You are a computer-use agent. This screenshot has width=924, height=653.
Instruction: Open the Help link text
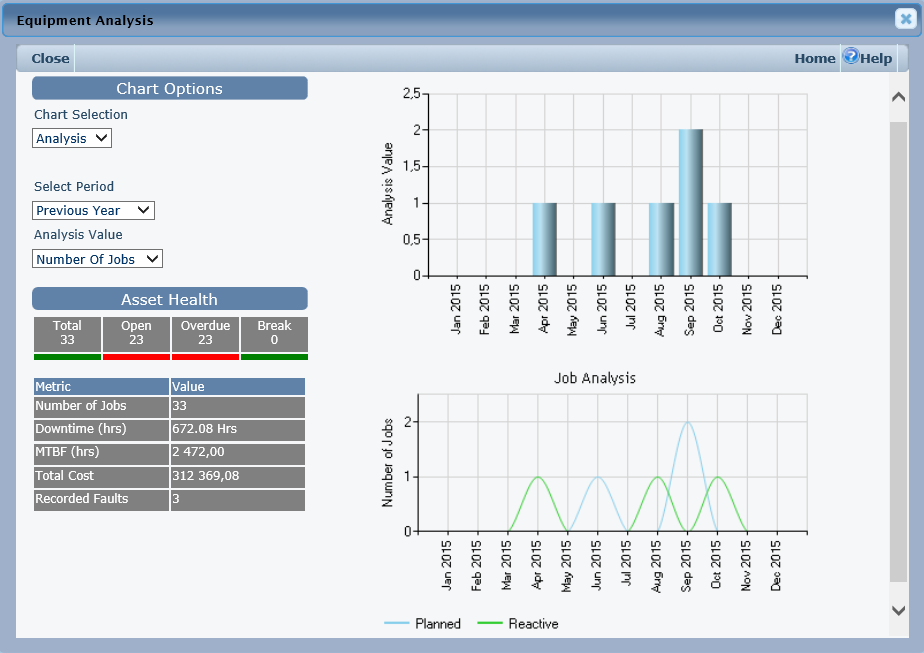[x=876, y=58]
